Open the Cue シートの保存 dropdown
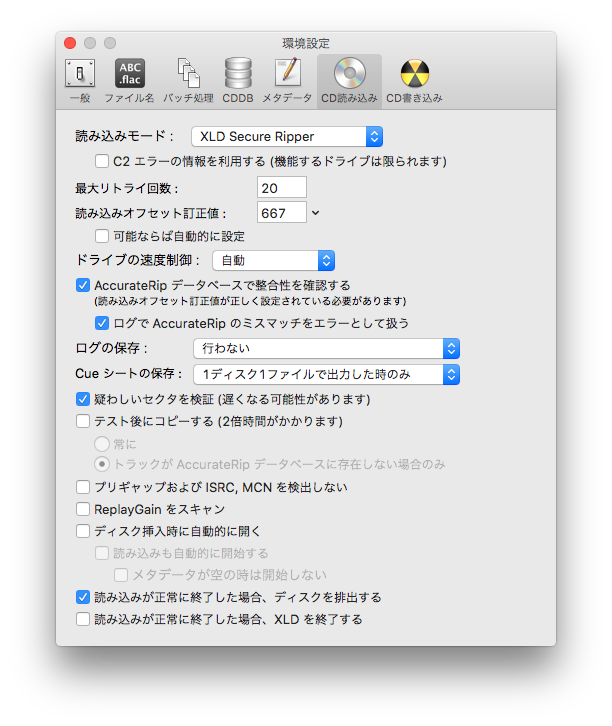This screenshot has height=726, width=612. 325,374
